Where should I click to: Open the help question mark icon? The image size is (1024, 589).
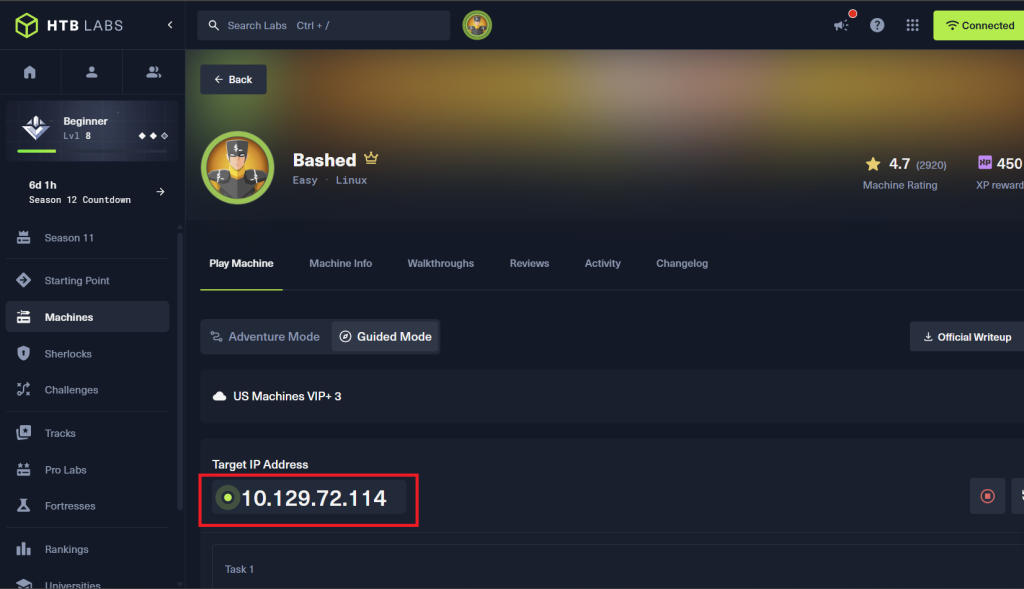[877, 25]
